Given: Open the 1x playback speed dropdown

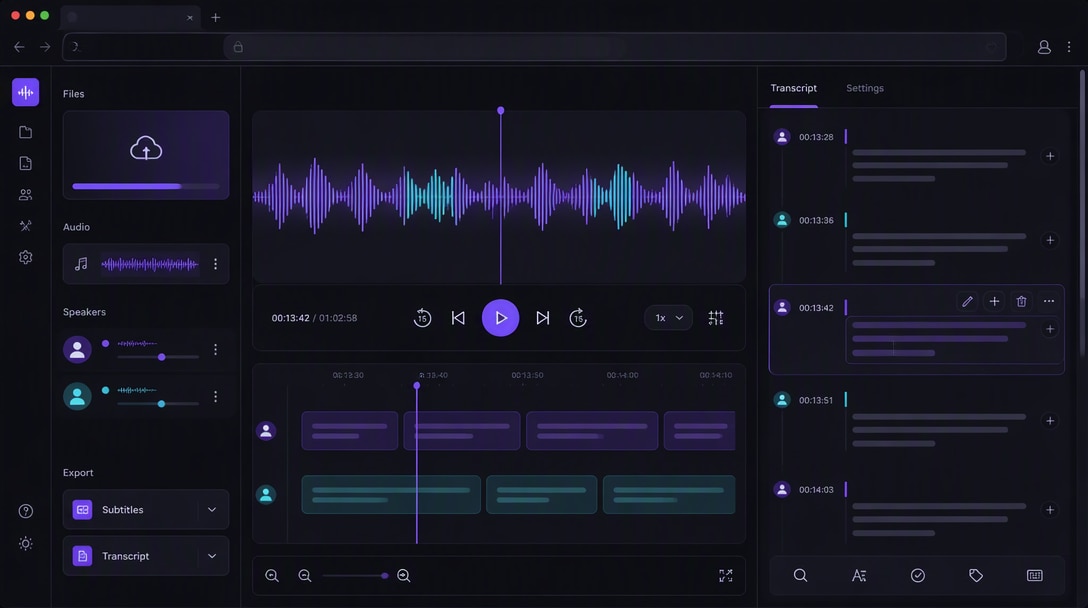Looking at the screenshot, I should 668,318.
